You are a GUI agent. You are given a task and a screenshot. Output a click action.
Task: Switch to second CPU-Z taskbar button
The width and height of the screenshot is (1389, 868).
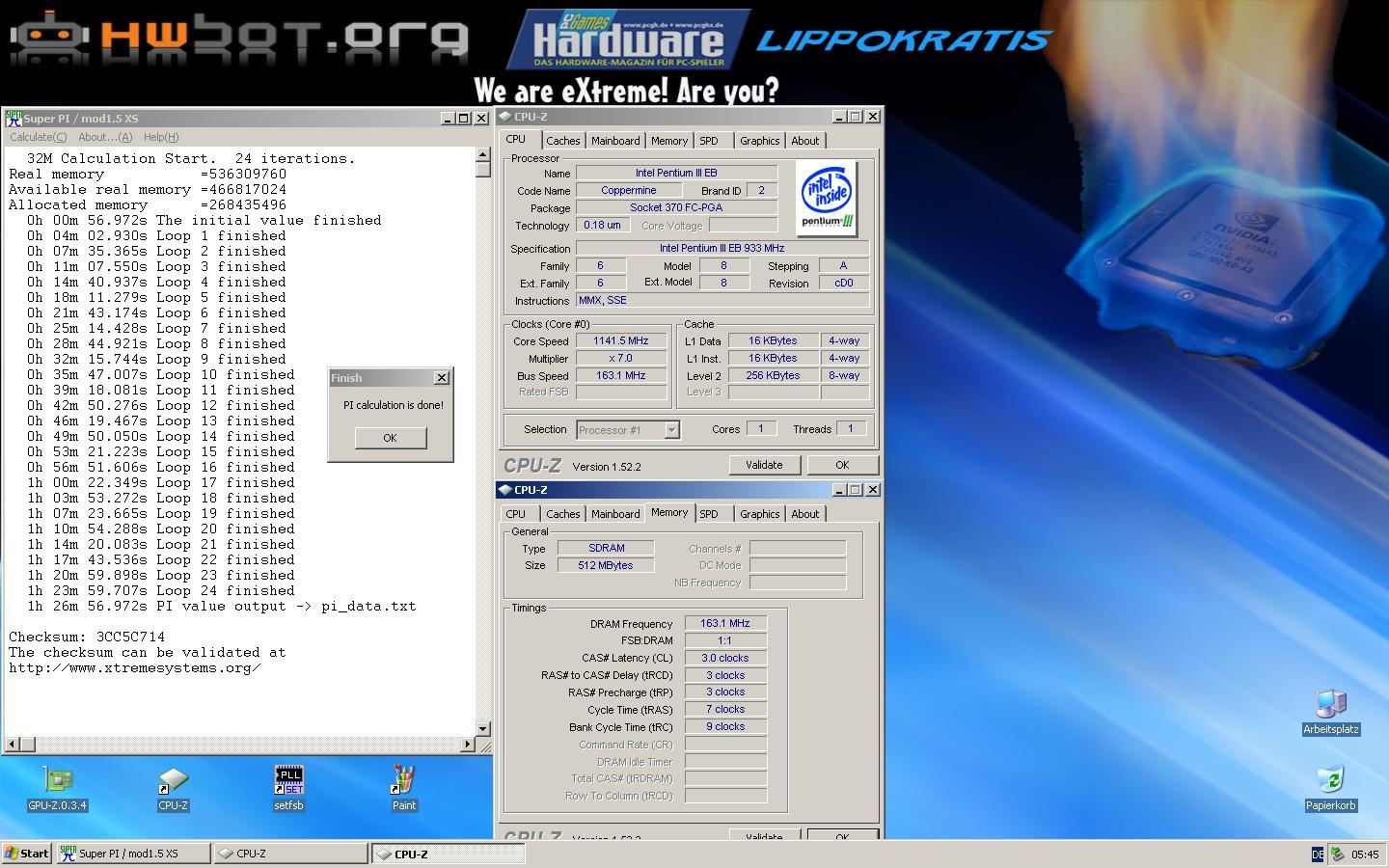(449, 854)
